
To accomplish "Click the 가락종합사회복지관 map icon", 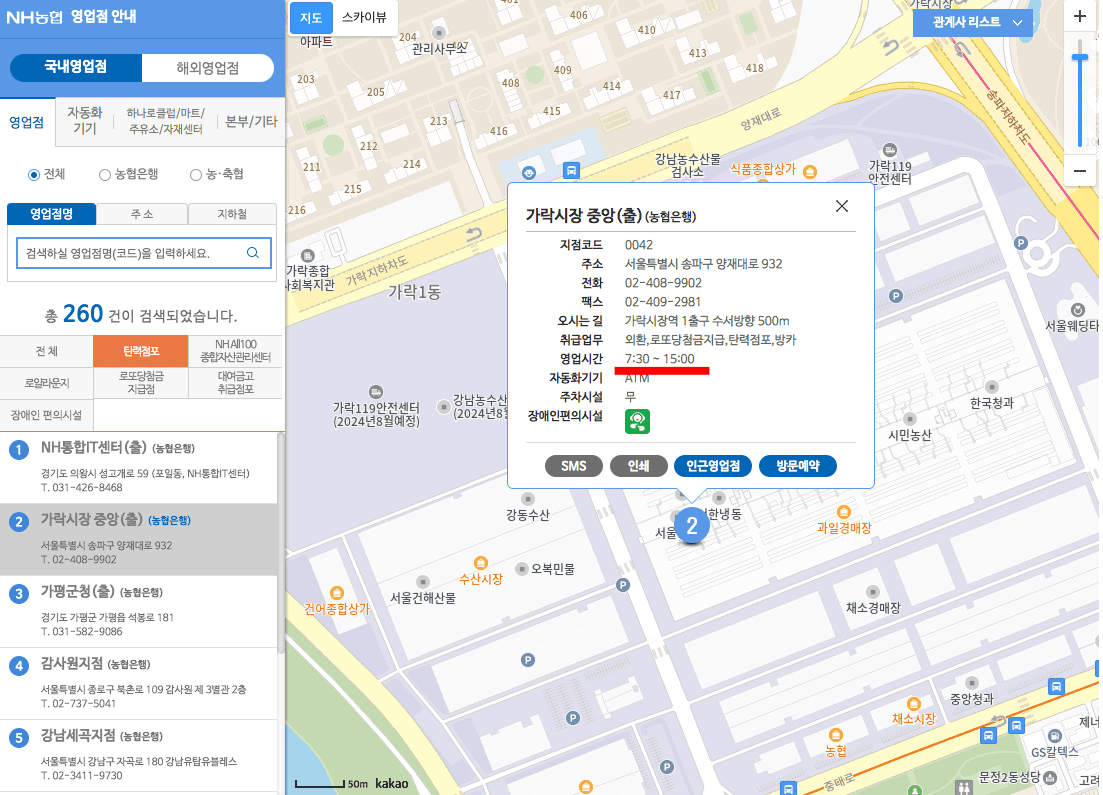I will pos(307,255).
